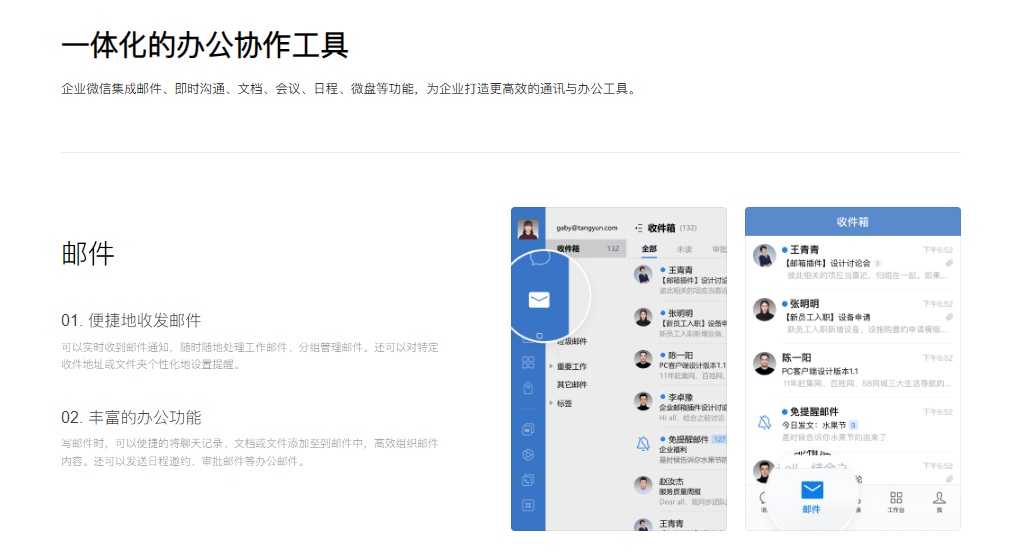Viewport: 1036px width, 555px height.
Task: Click the user avatar at top of desktop sidebar
Action: [527, 229]
